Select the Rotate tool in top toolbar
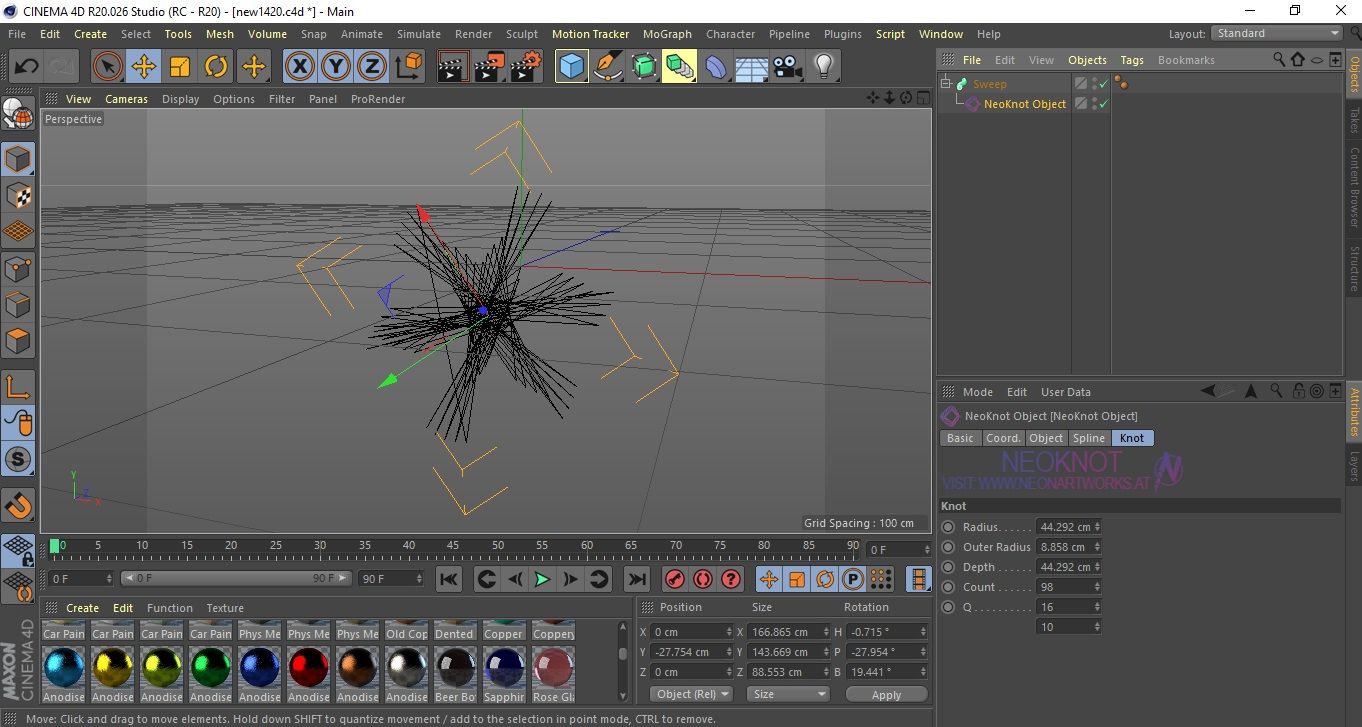Screen dimensions: 1362x727 216,67
